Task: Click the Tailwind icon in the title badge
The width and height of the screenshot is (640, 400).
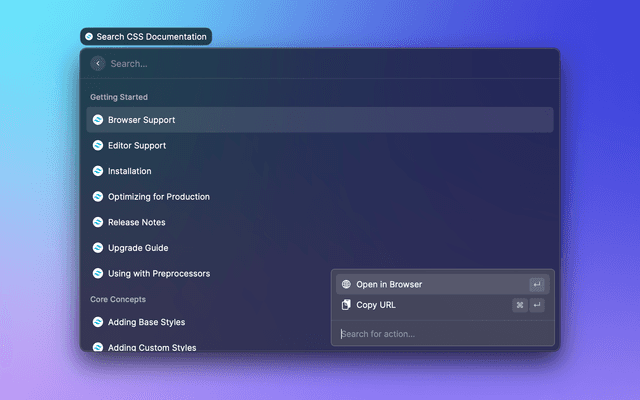Action: click(x=89, y=37)
